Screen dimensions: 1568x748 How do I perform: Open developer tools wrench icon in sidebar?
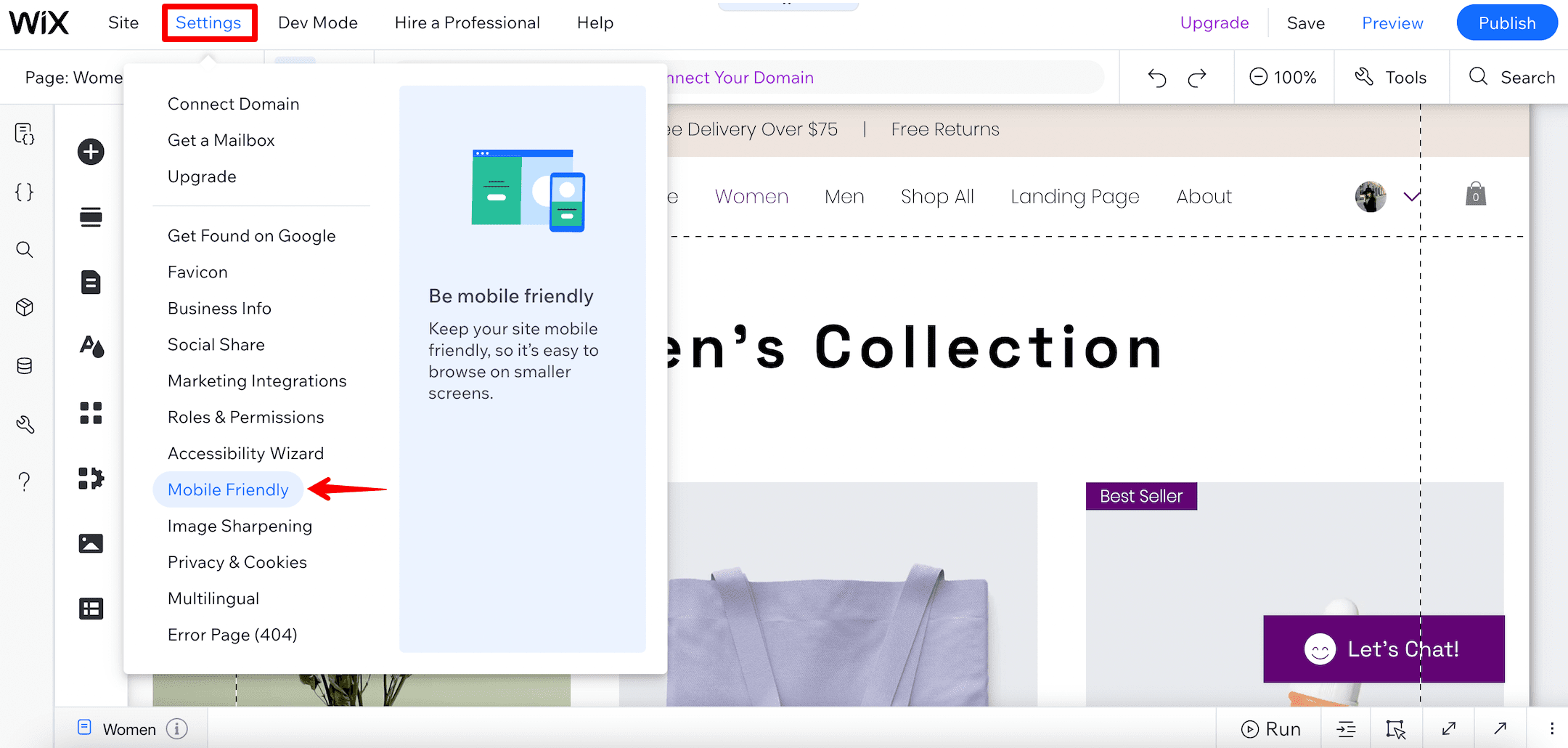click(25, 424)
